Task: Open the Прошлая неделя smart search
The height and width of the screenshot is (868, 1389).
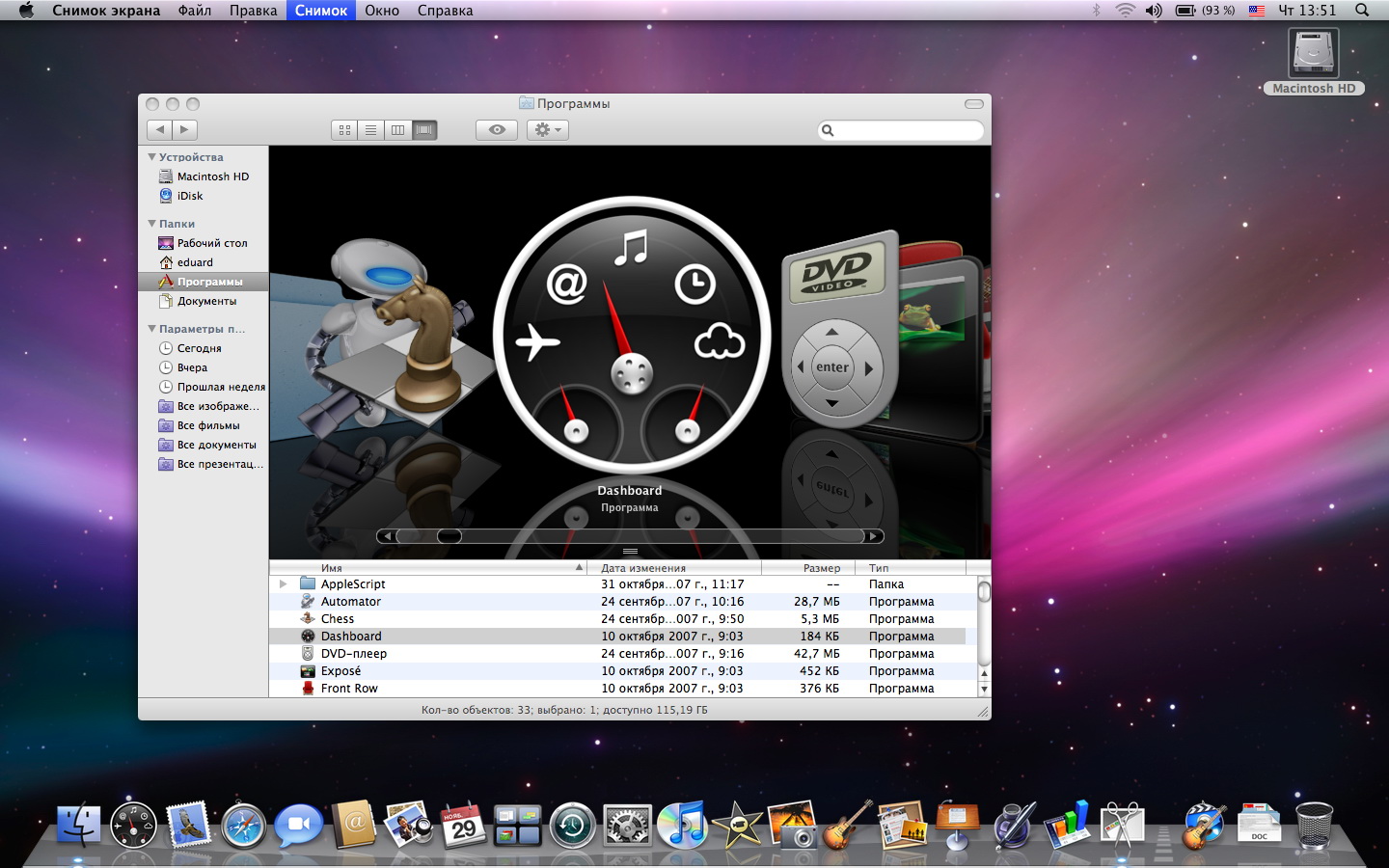Action: pos(212,387)
